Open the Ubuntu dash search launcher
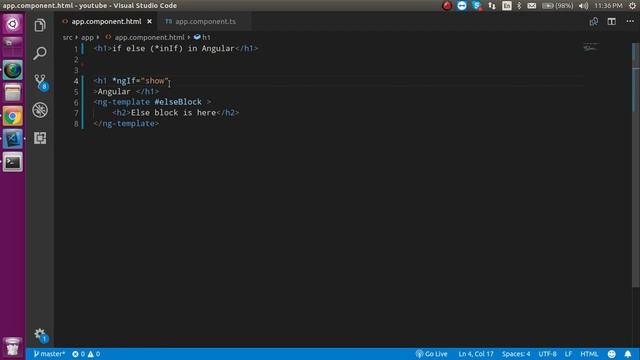The height and width of the screenshot is (360, 640). tap(13, 24)
